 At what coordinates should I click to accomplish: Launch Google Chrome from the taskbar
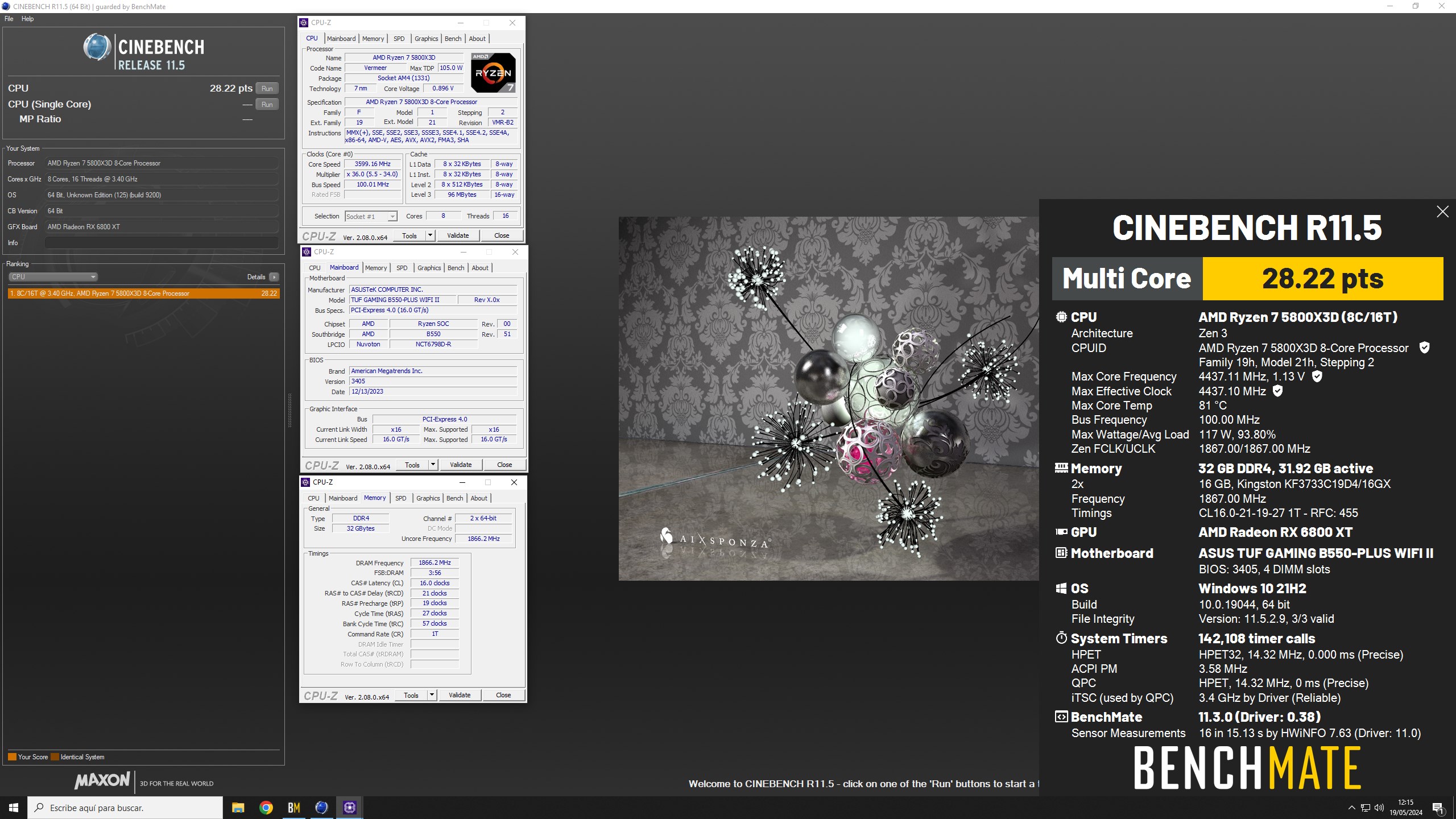point(266,808)
